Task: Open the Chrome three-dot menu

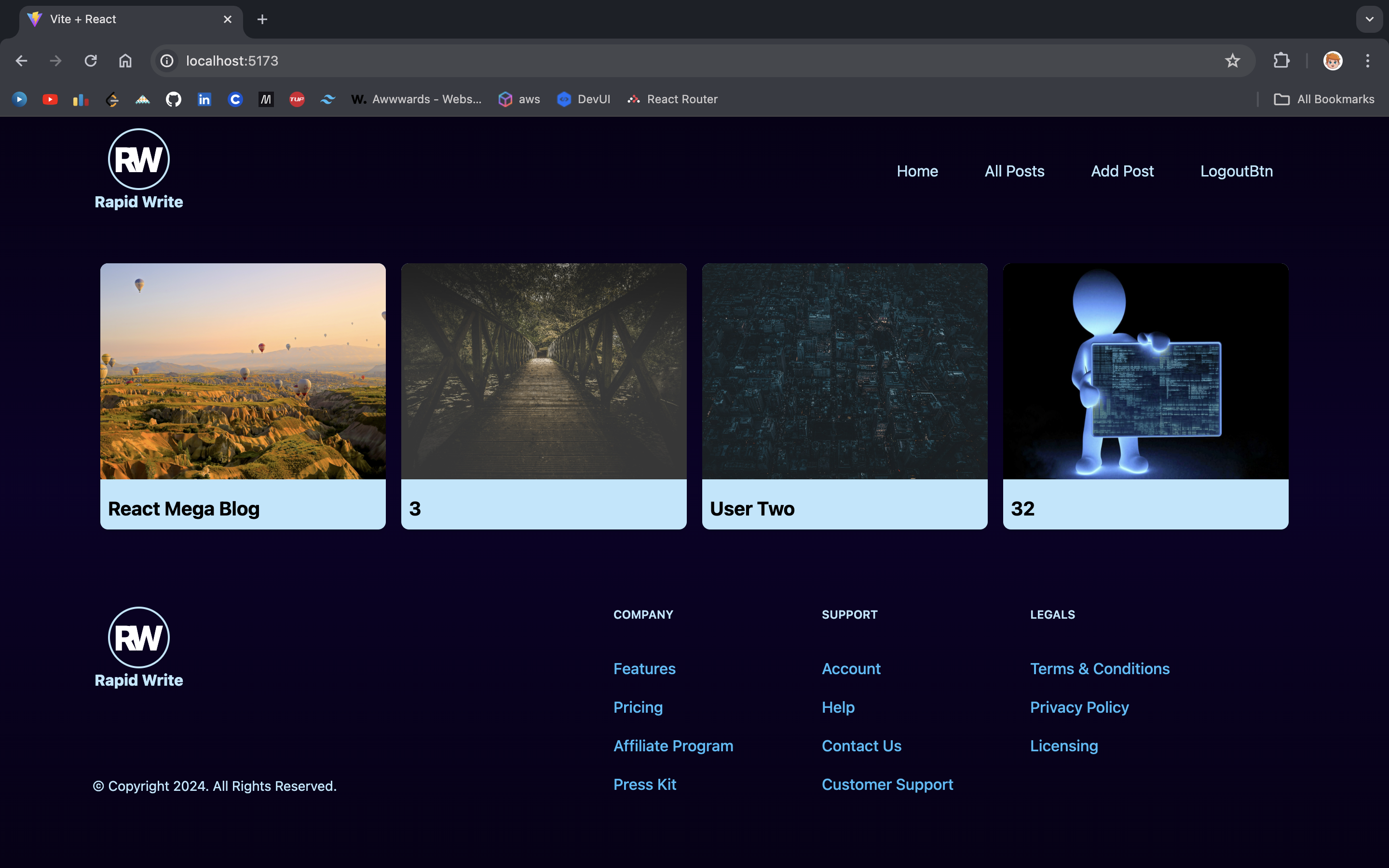Action: [x=1367, y=61]
